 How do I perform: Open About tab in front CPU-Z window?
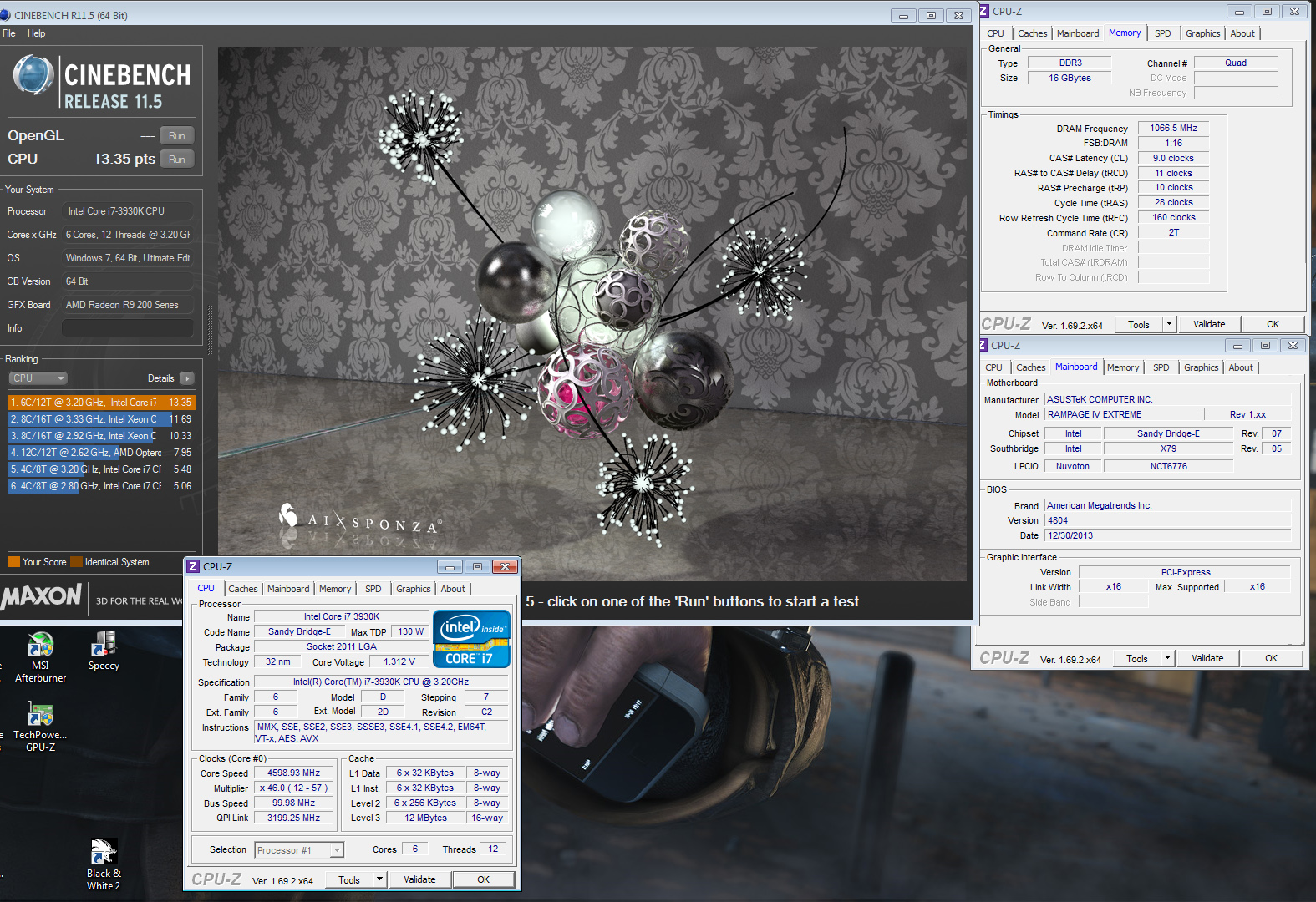[x=453, y=589]
